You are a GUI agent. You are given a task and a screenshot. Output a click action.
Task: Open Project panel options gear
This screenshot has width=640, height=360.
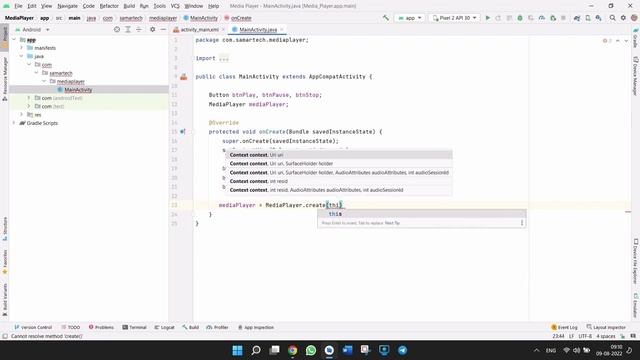click(x=152, y=29)
